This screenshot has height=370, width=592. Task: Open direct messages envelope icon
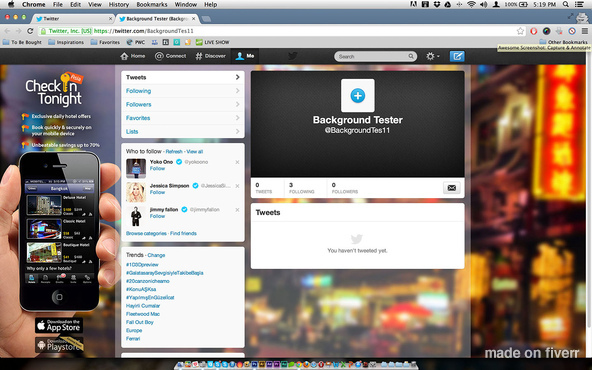click(452, 188)
